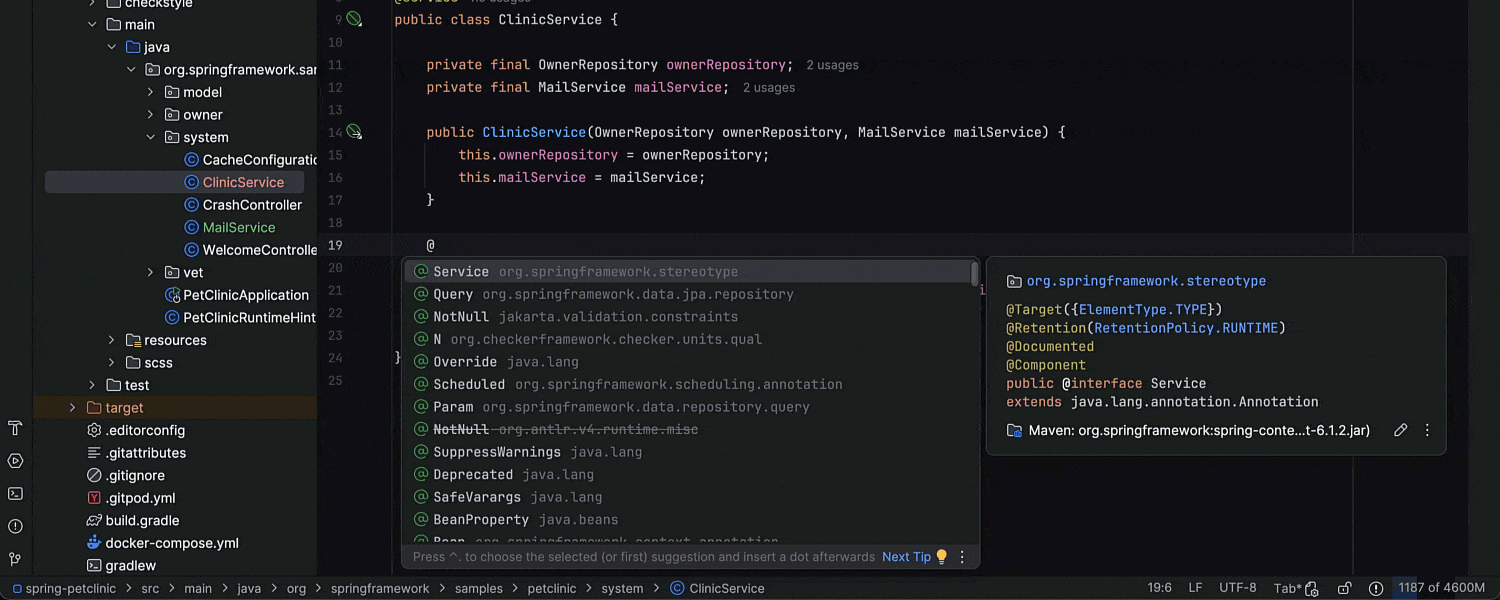Open the Problems tool window in left sidebar
This screenshot has width=1500, height=600.
[15, 526]
